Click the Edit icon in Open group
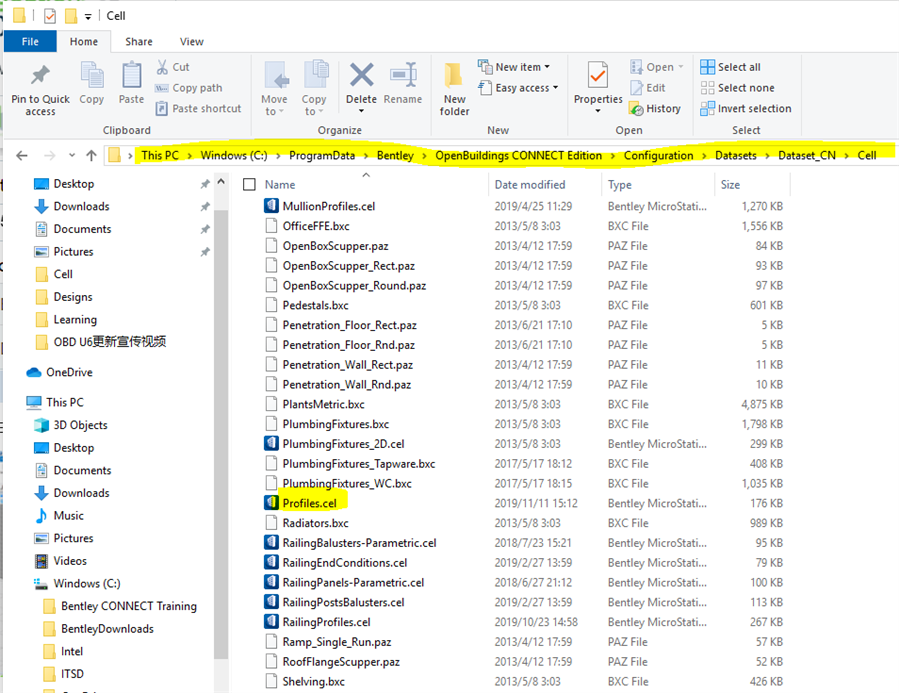899x693 pixels. pos(636,88)
